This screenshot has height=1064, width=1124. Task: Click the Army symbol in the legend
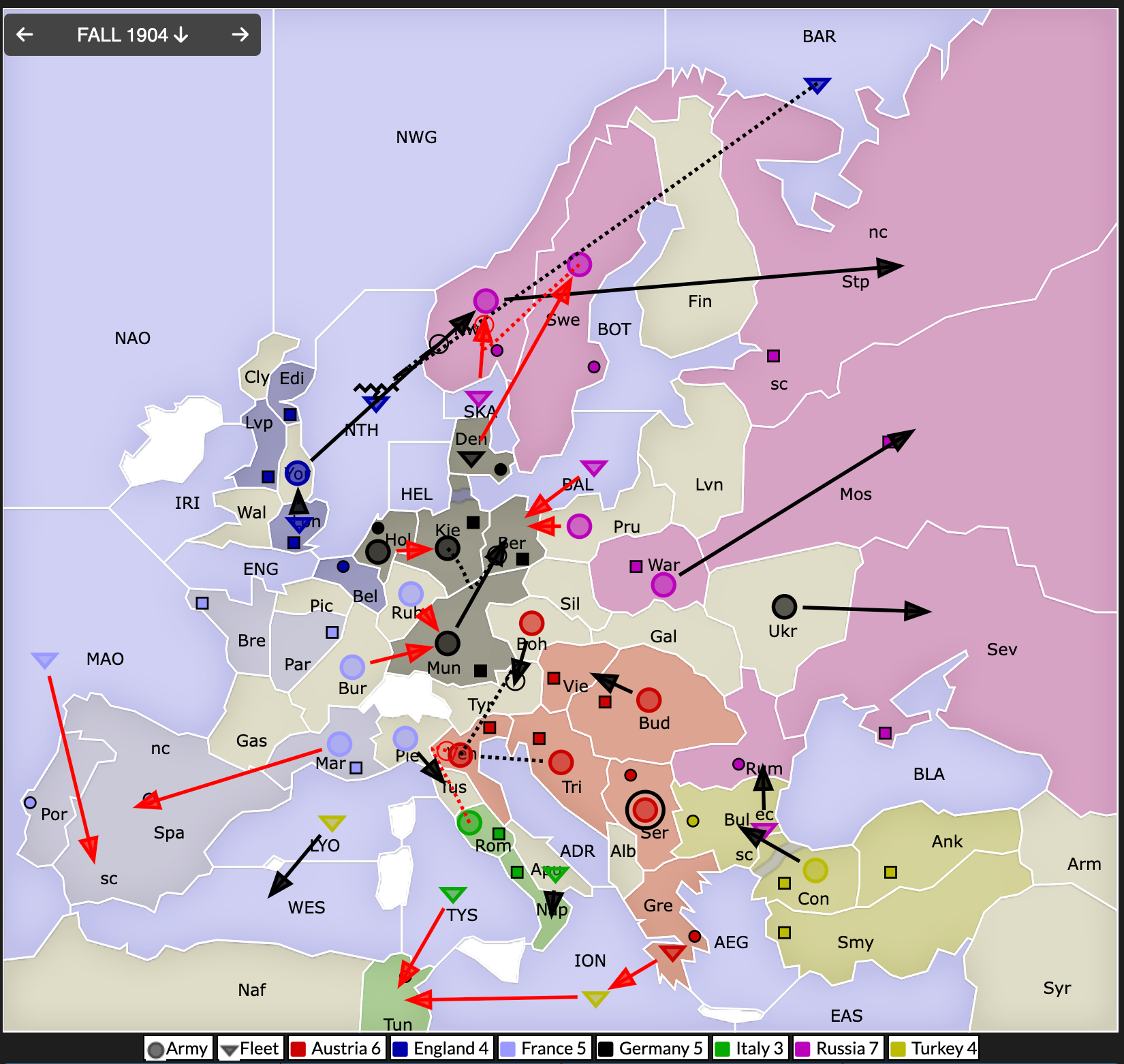point(156,1049)
